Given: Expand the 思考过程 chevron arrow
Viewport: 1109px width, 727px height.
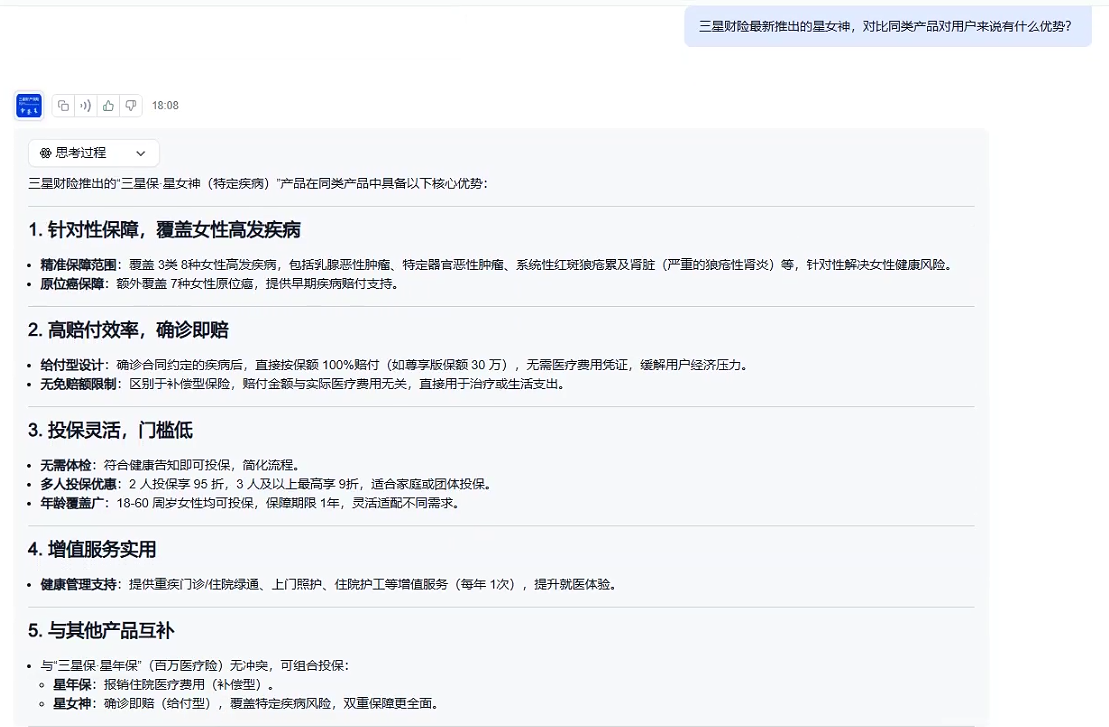Looking at the screenshot, I should pos(140,153).
